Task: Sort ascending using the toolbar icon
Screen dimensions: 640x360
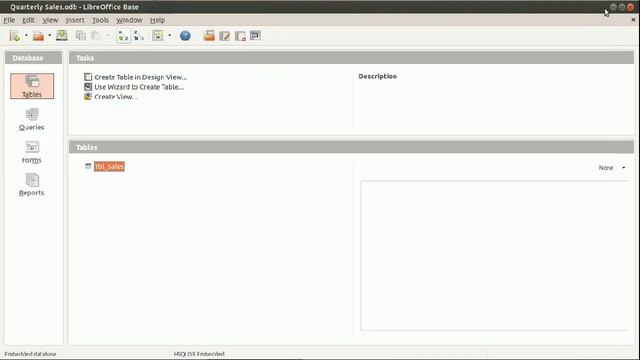Action: (123, 36)
